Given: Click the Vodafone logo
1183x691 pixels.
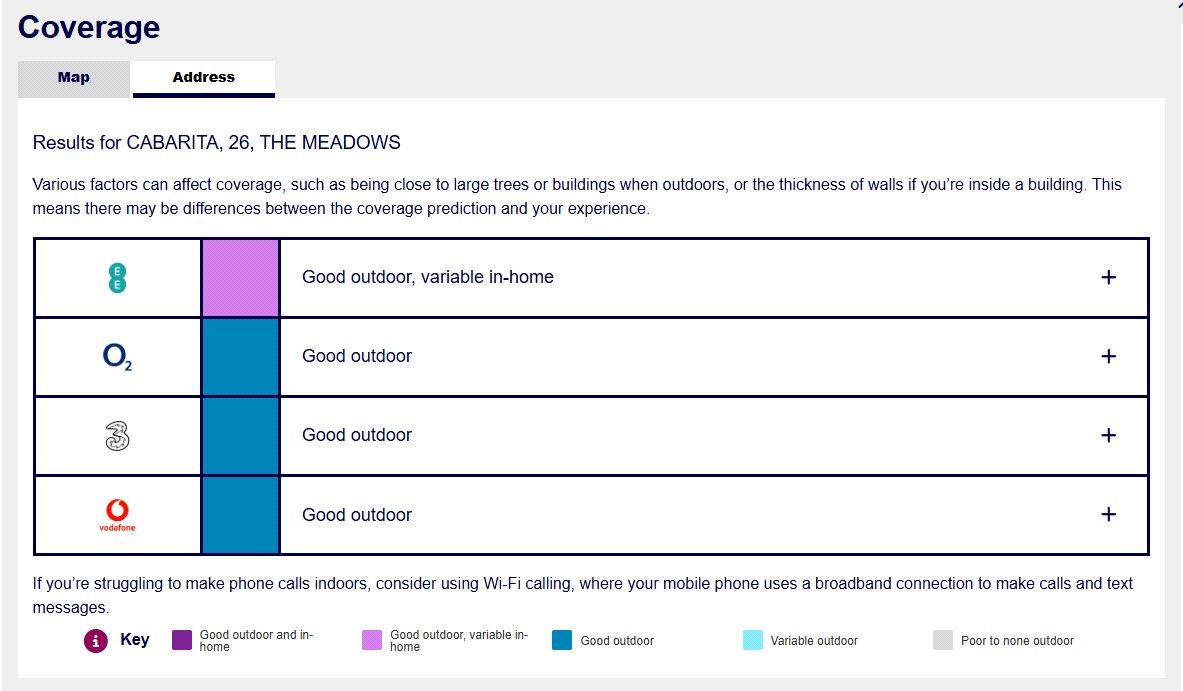Looking at the screenshot, I should 117,515.
